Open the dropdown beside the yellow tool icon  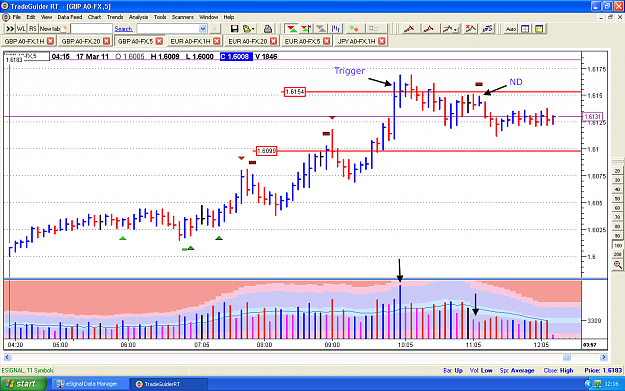(x=254, y=29)
